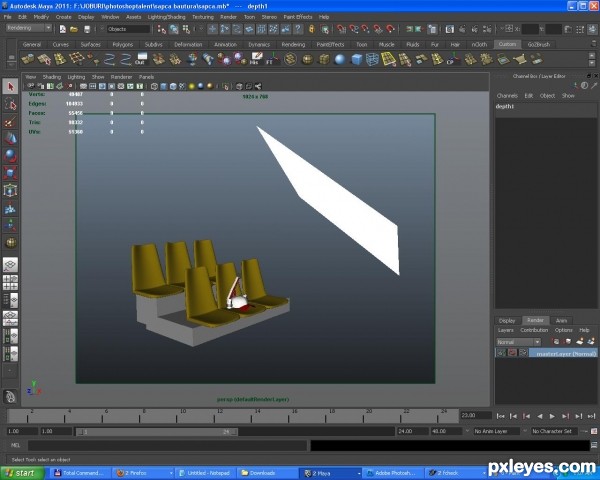This screenshot has width=600, height=480.
Task: Switch to Adobe Photoshop in taskbar
Action: click(393, 473)
